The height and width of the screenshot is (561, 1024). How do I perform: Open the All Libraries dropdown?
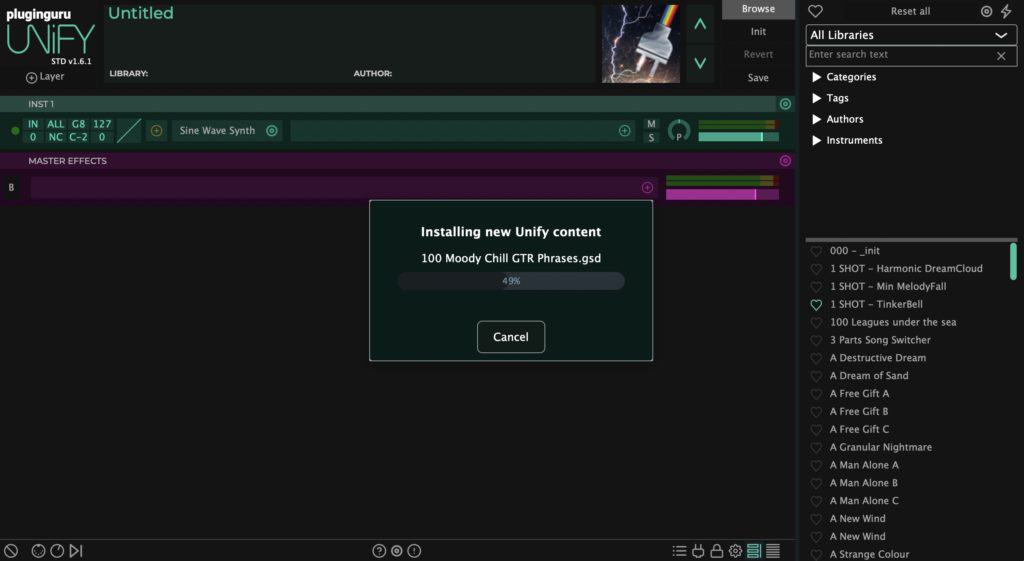coord(911,35)
